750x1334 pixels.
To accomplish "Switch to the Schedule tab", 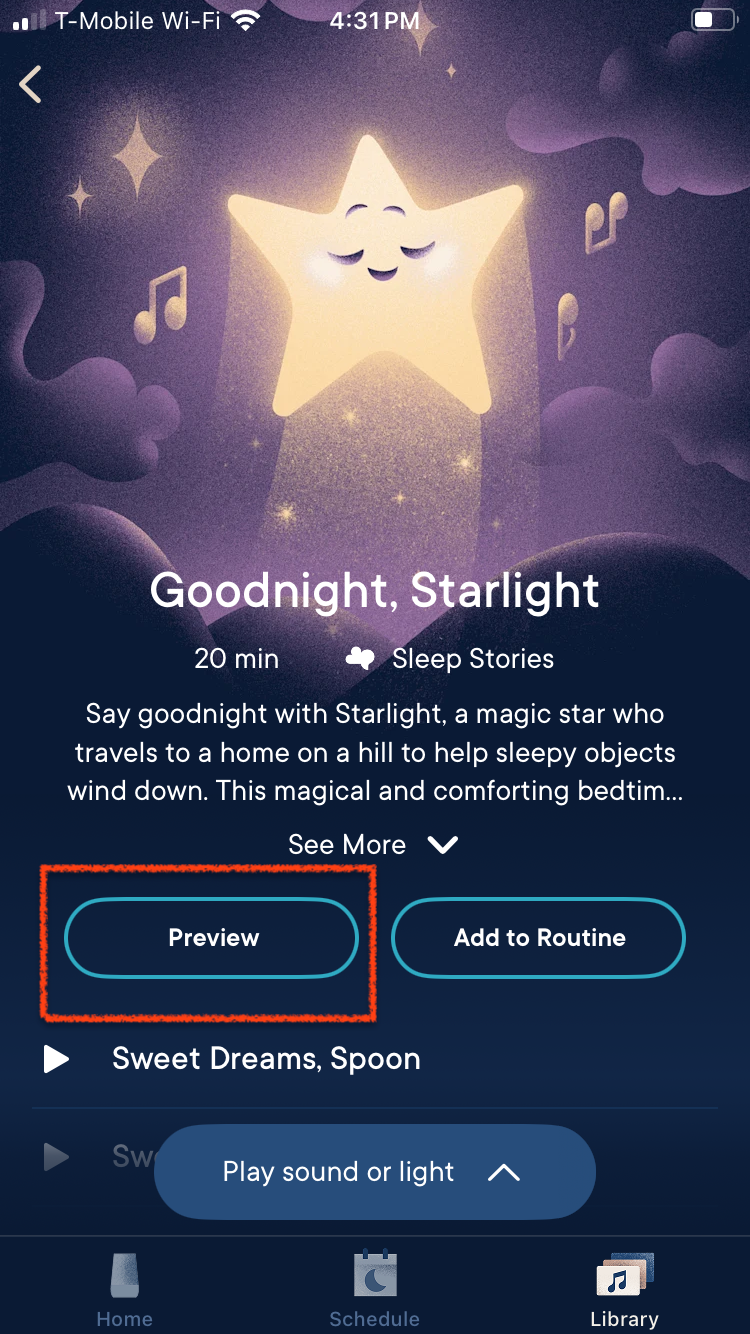I will [375, 1319].
